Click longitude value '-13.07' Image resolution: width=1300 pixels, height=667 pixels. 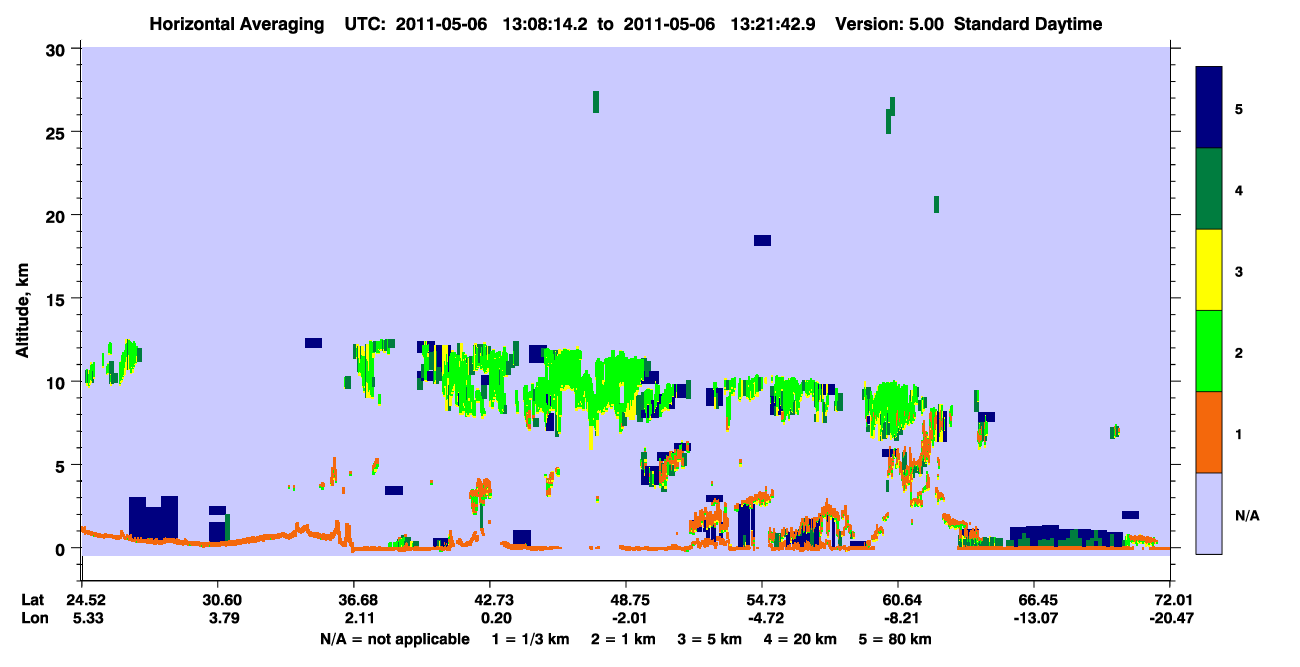coord(1034,618)
